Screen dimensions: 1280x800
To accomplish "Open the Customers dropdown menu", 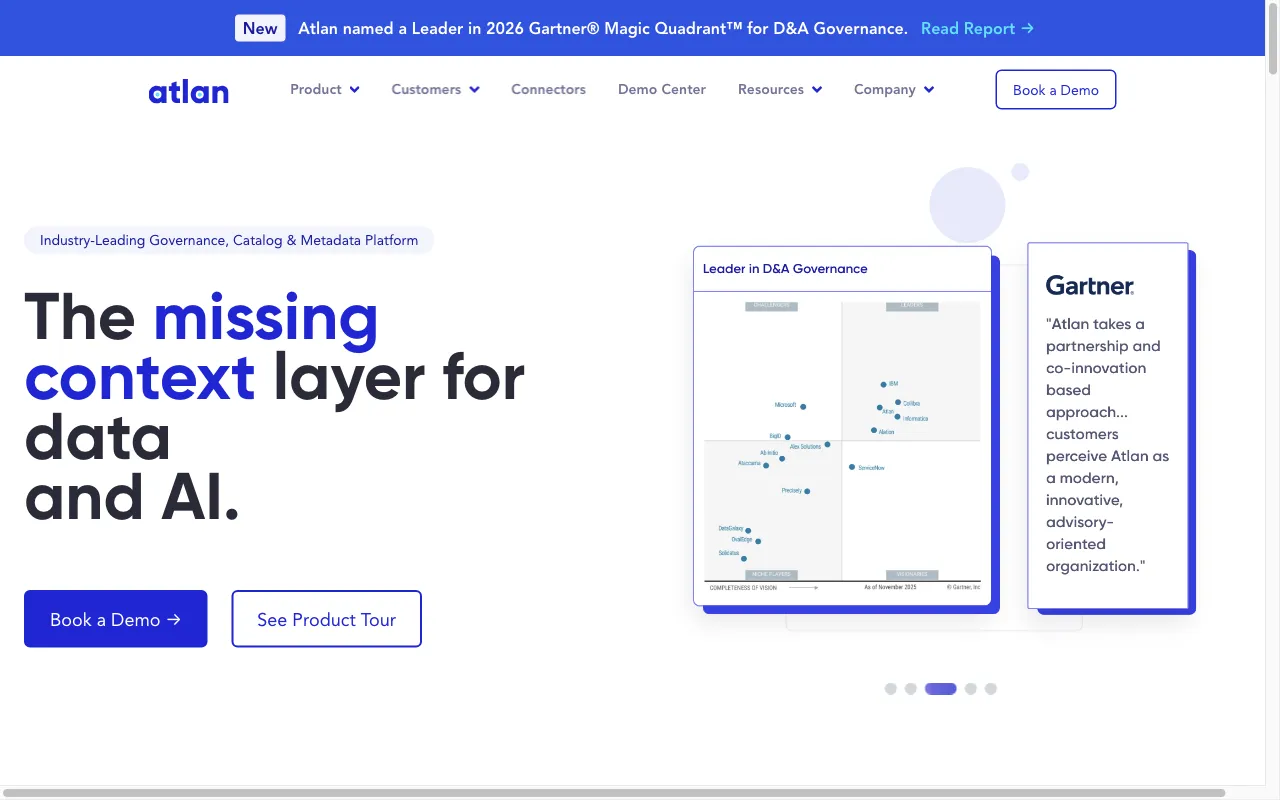I will (x=436, y=89).
